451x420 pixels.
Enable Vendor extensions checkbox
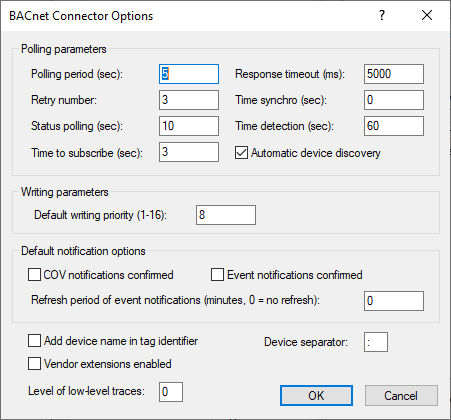pos(34,364)
